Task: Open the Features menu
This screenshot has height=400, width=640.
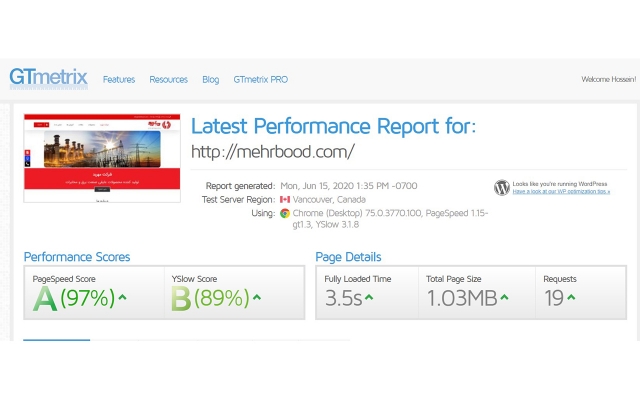Action: pyautogui.click(x=119, y=80)
